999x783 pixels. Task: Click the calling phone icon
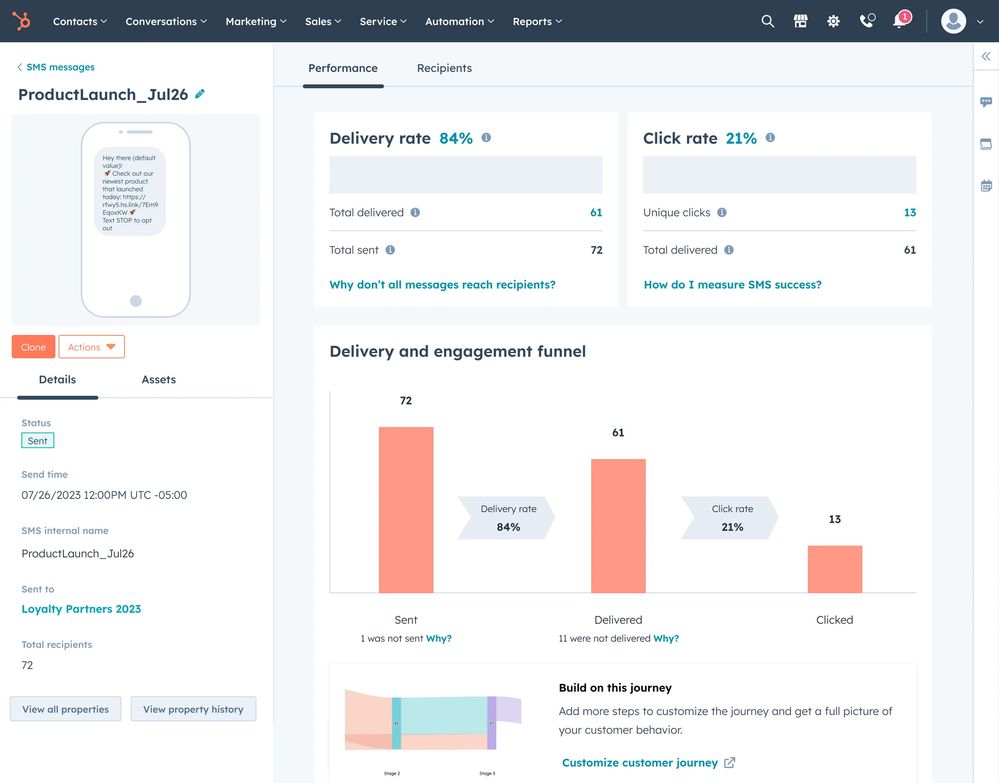click(866, 20)
